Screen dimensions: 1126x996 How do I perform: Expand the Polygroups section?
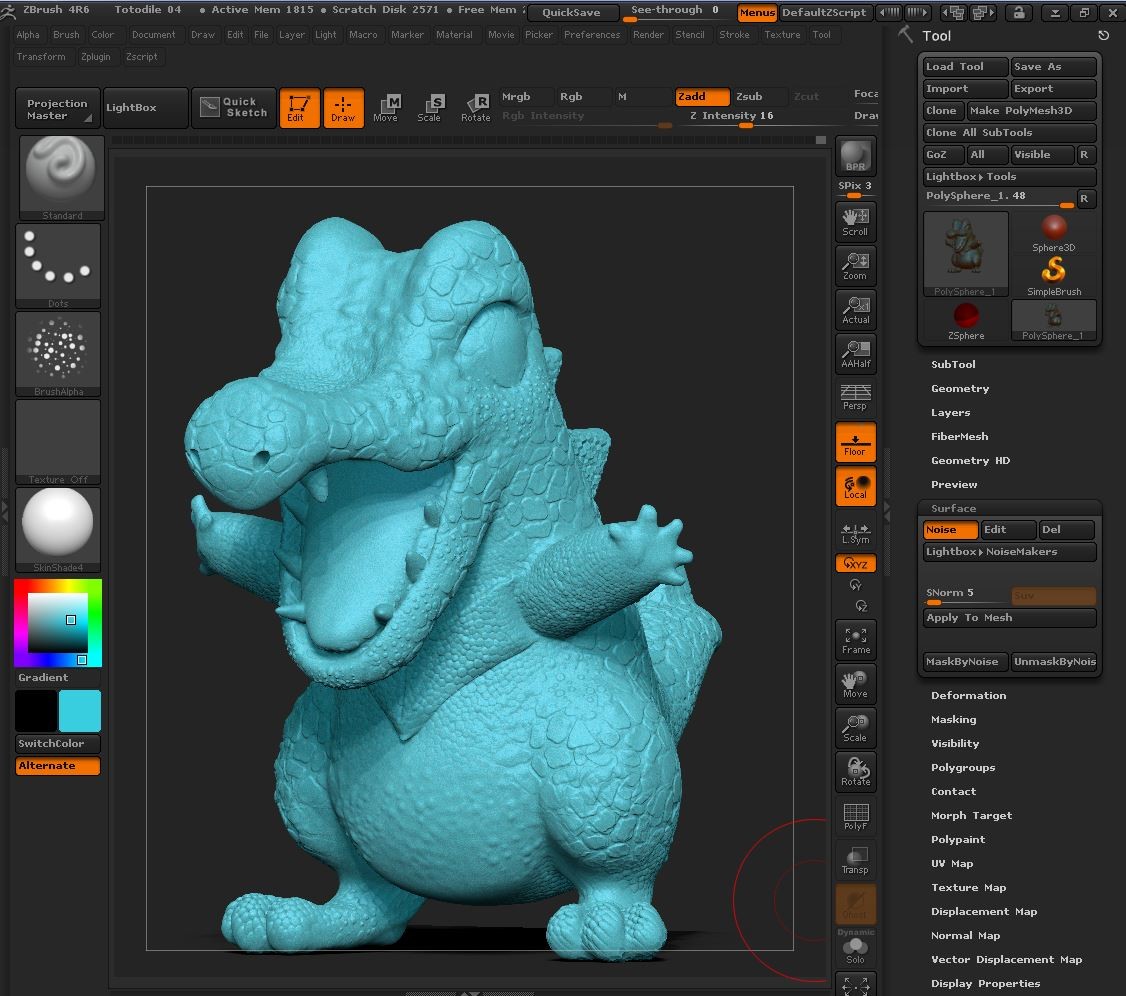[963, 768]
